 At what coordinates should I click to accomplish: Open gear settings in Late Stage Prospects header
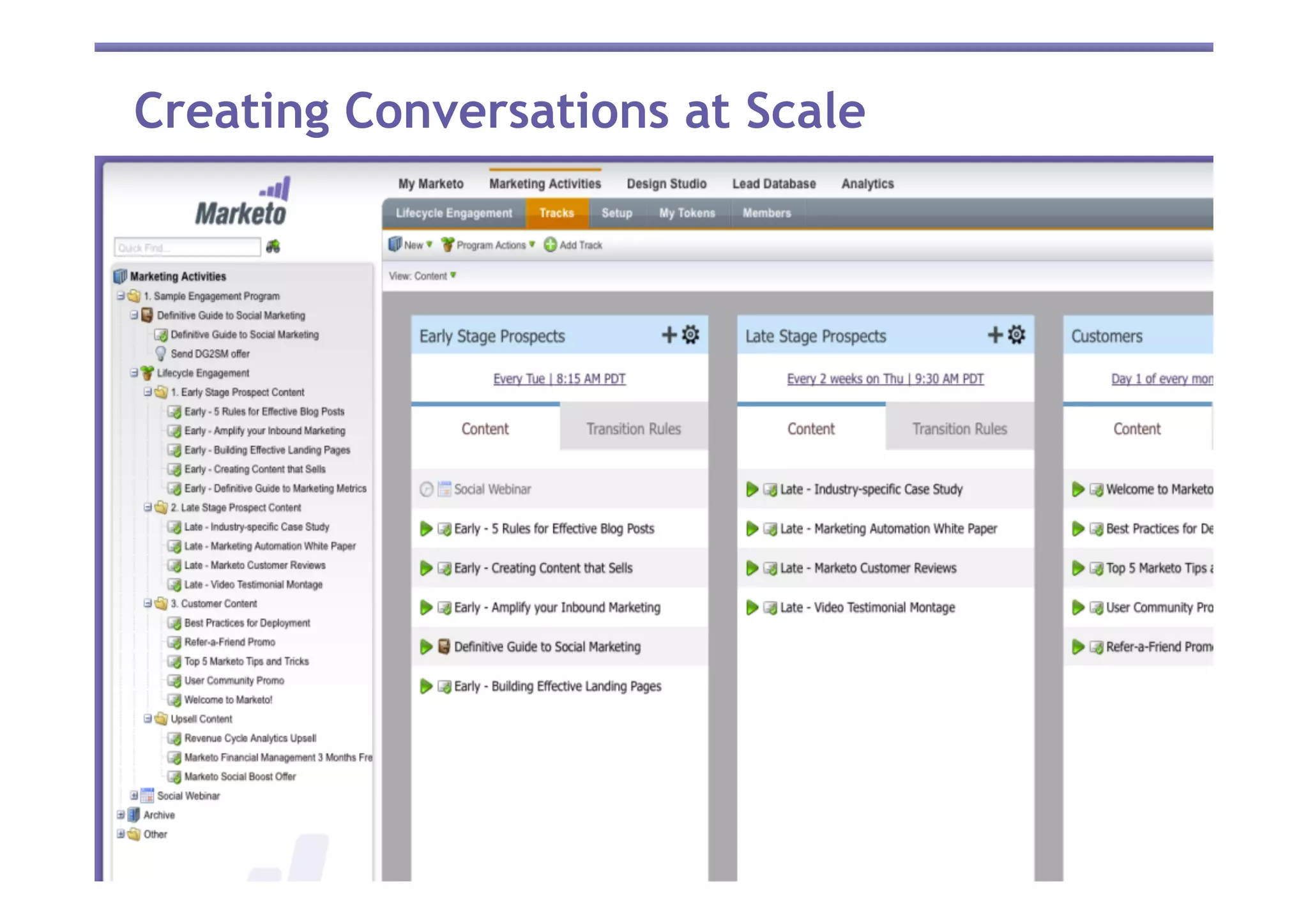(1017, 335)
